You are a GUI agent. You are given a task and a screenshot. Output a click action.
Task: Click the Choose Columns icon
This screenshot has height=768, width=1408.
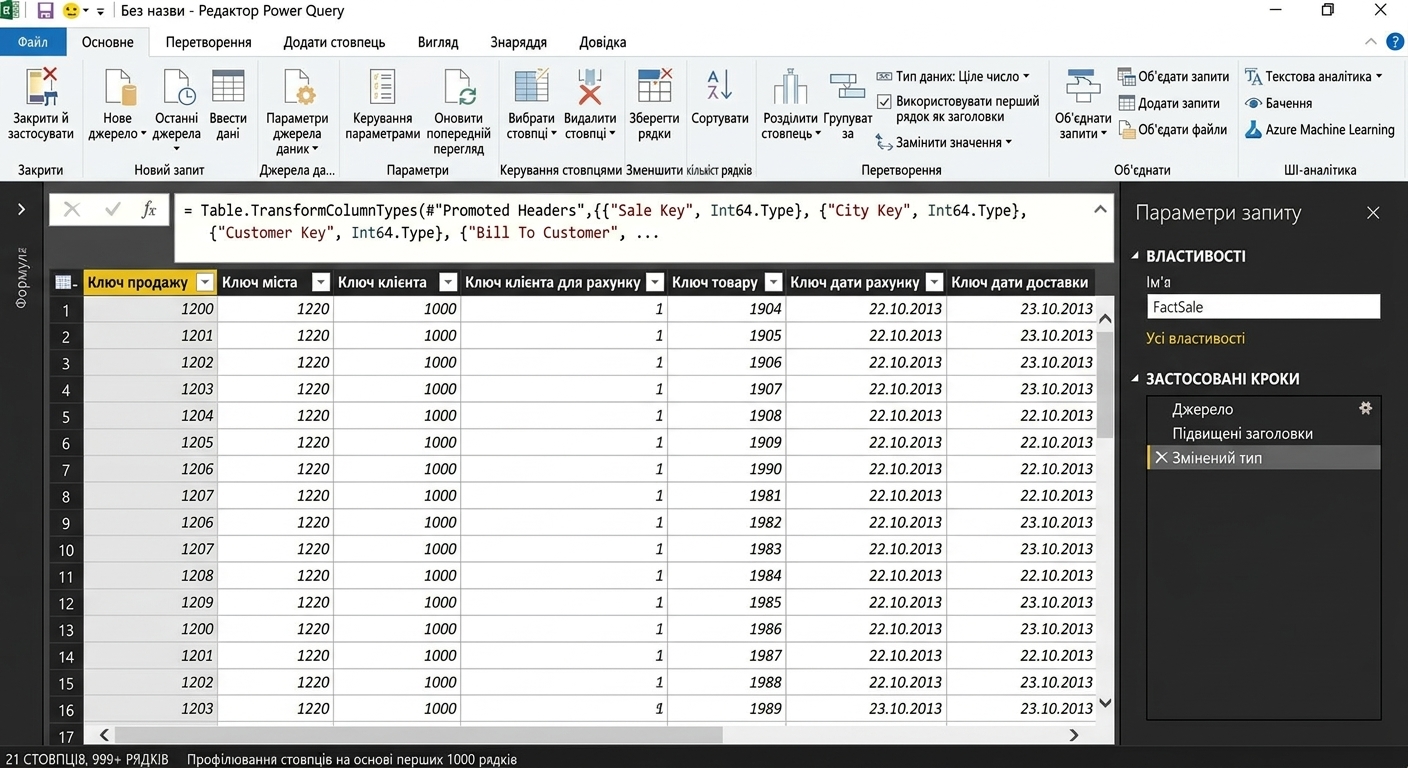tap(531, 87)
